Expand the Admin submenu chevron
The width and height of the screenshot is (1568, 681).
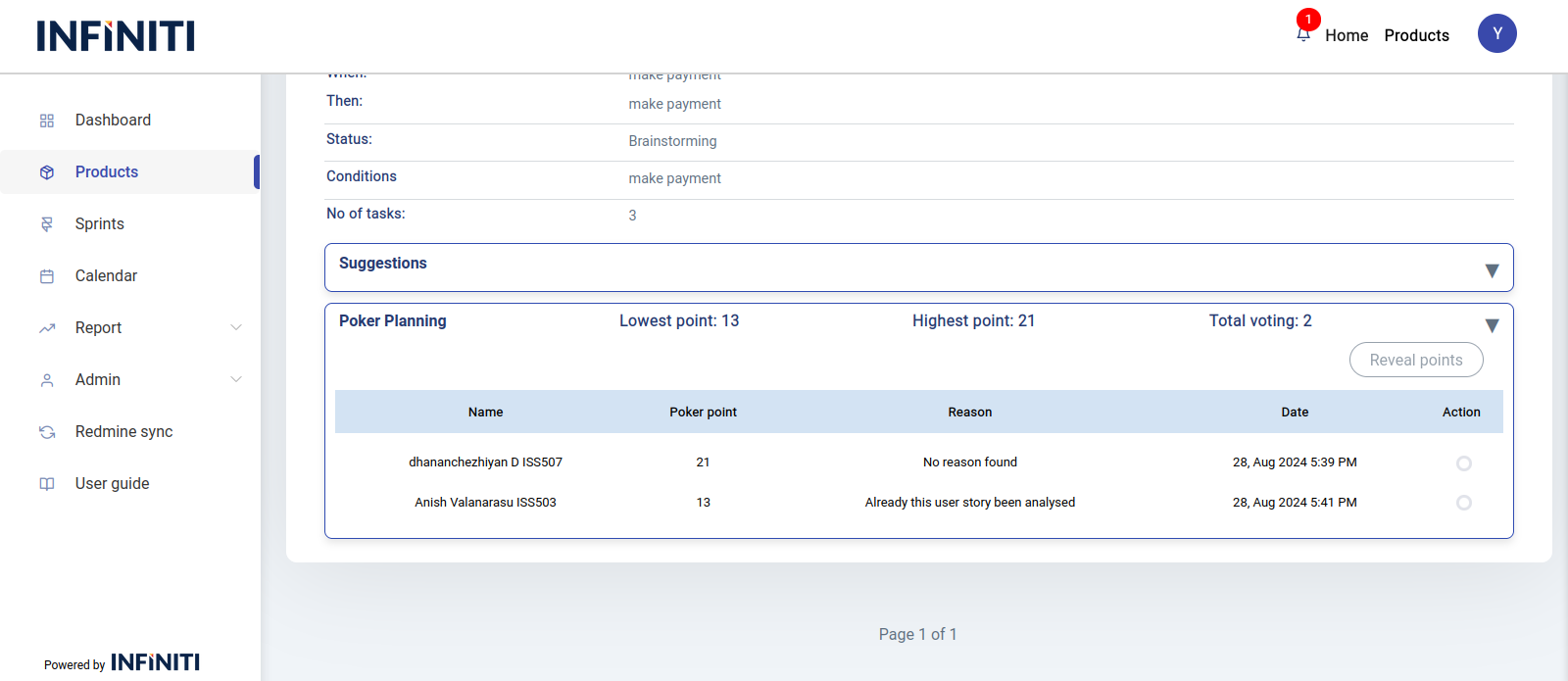pos(236,379)
